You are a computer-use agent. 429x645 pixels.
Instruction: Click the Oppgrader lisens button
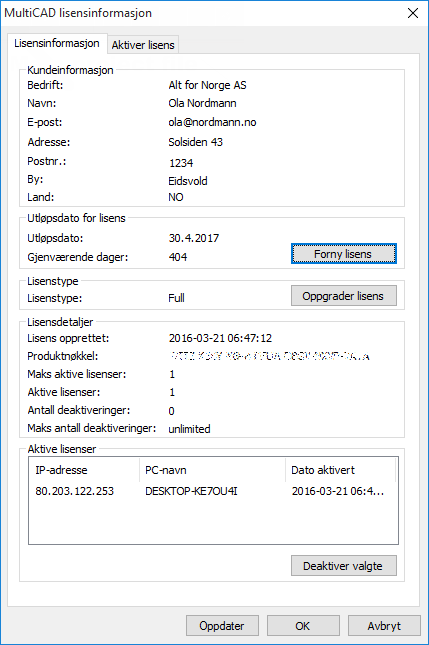tap(344, 296)
